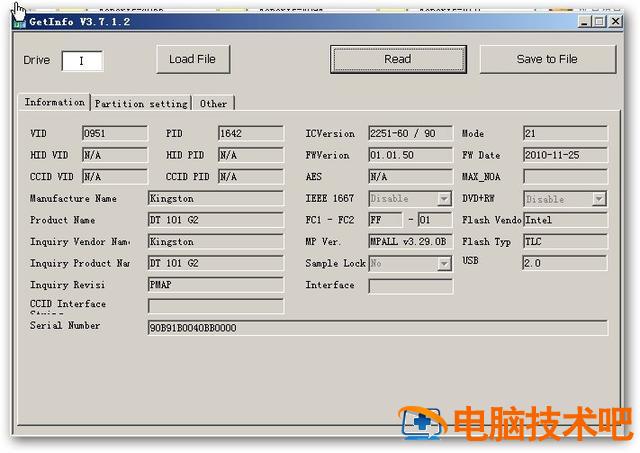The width and height of the screenshot is (640, 453).
Task: Focus the Drive letter input field
Action: 82,61
